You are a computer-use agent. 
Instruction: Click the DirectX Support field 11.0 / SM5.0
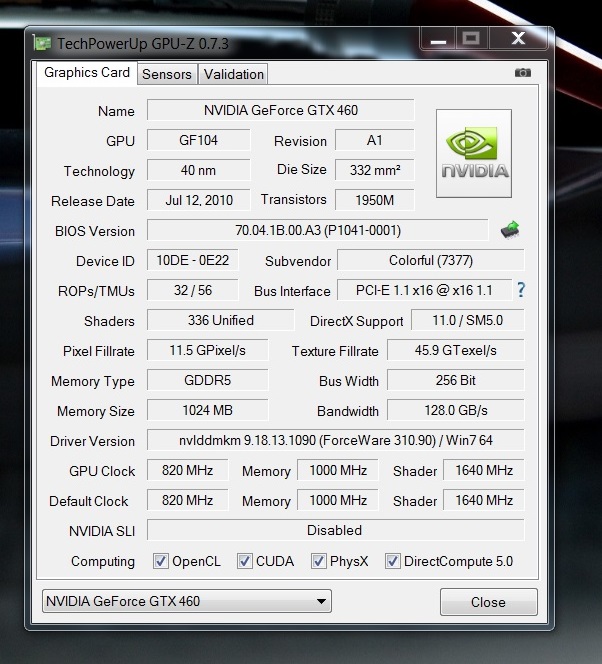467,321
